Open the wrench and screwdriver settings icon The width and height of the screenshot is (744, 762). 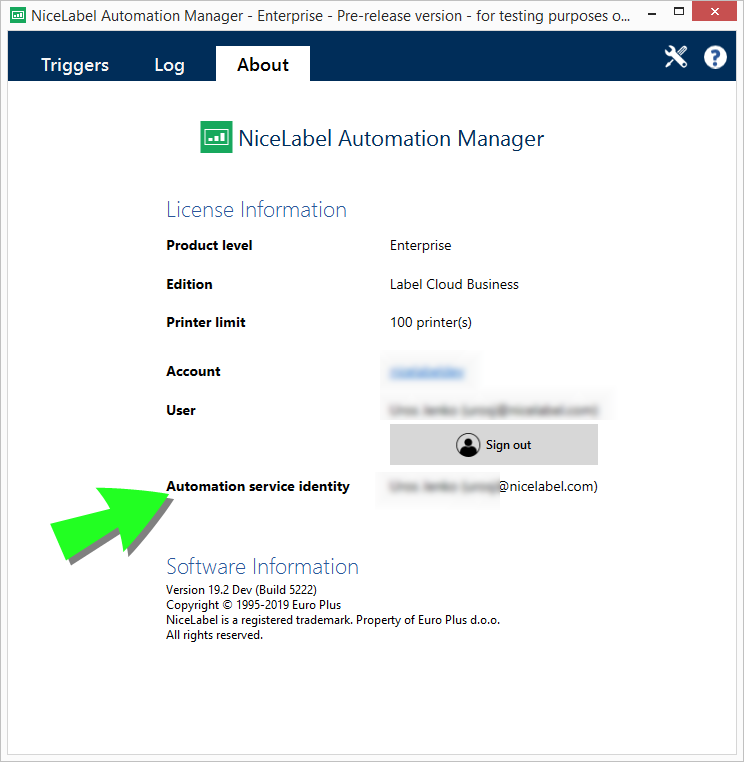point(676,57)
